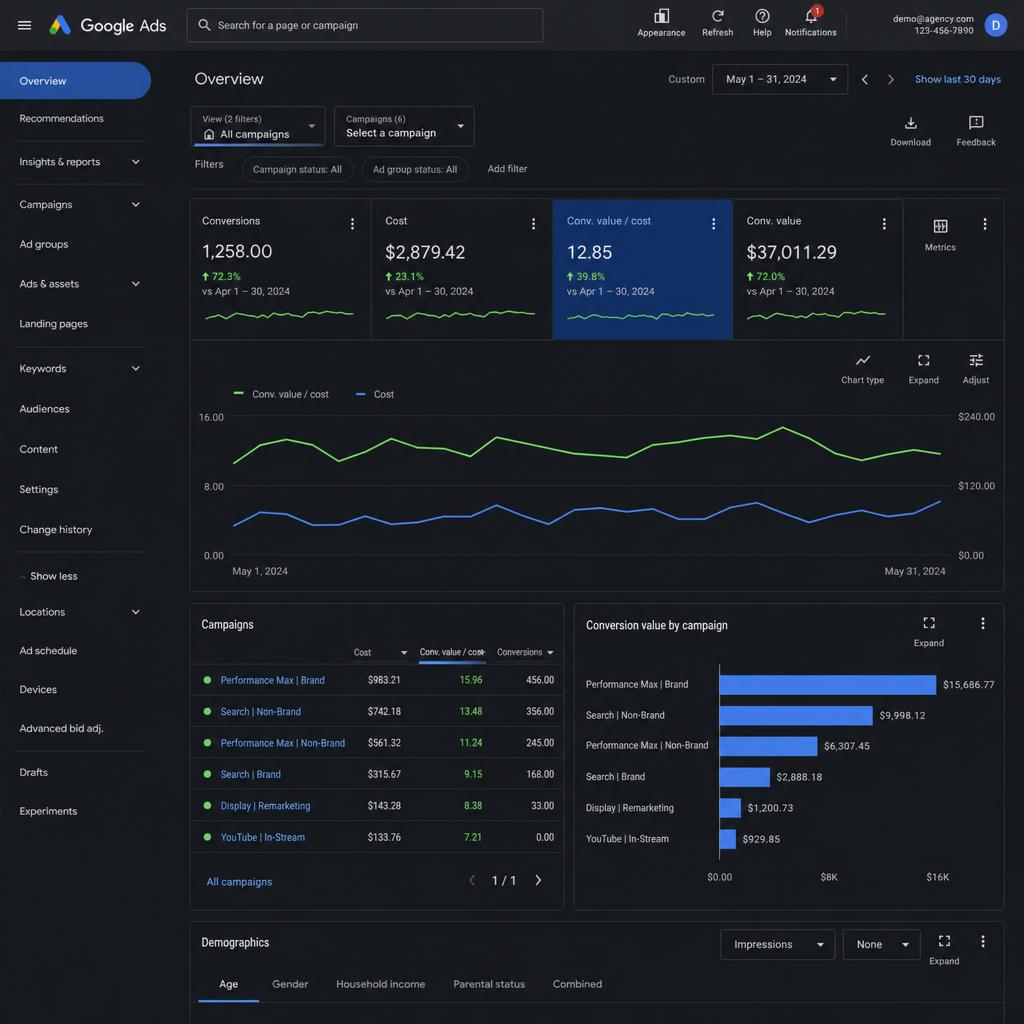This screenshot has height=1024, width=1024.
Task: Open the Appearance settings icon
Action: tap(661, 23)
